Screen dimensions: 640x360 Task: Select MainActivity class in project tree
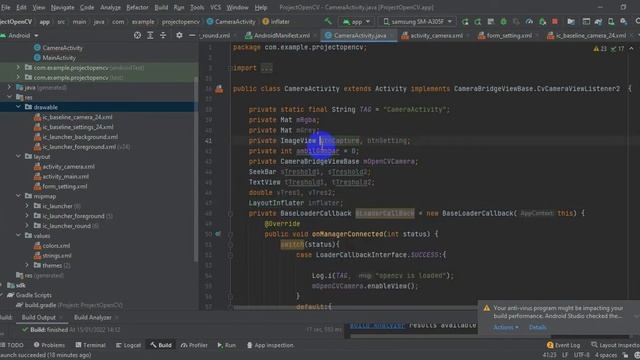click(x=59, y=58)
